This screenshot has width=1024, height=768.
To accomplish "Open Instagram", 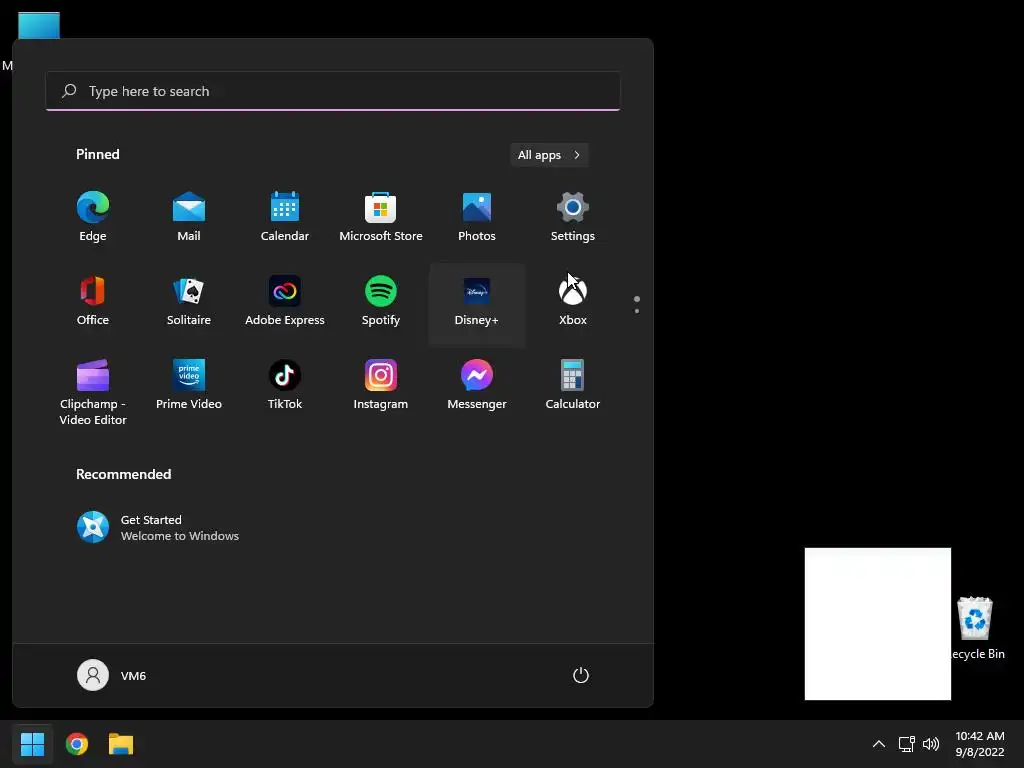I will [x=381, y=385].
